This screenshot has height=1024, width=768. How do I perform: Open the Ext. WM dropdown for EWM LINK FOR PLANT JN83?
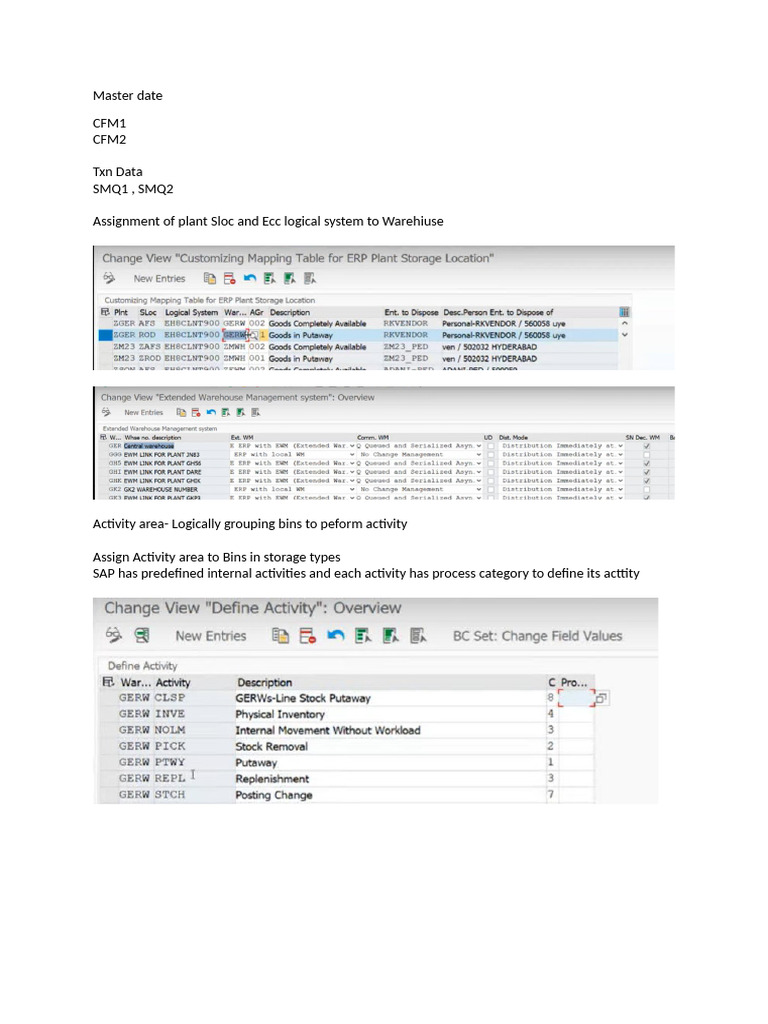[352, 454]
